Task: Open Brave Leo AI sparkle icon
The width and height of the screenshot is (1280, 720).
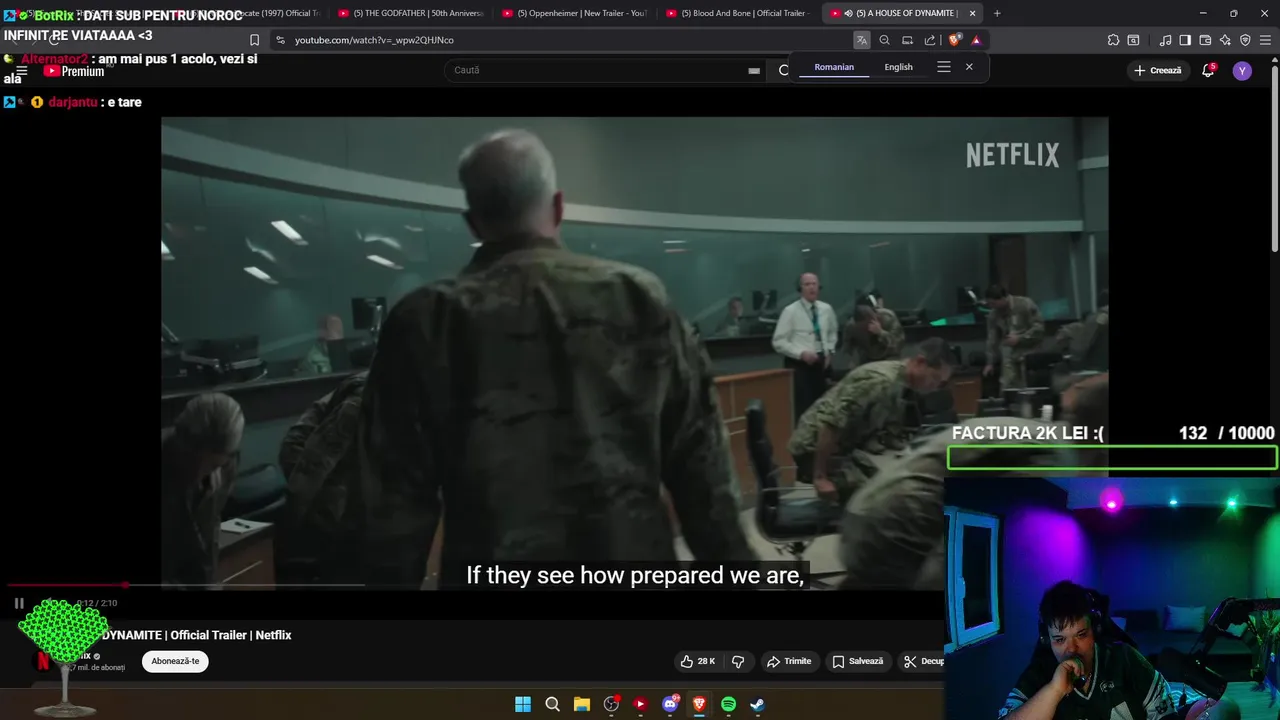Action: (x=1225, y=40)
